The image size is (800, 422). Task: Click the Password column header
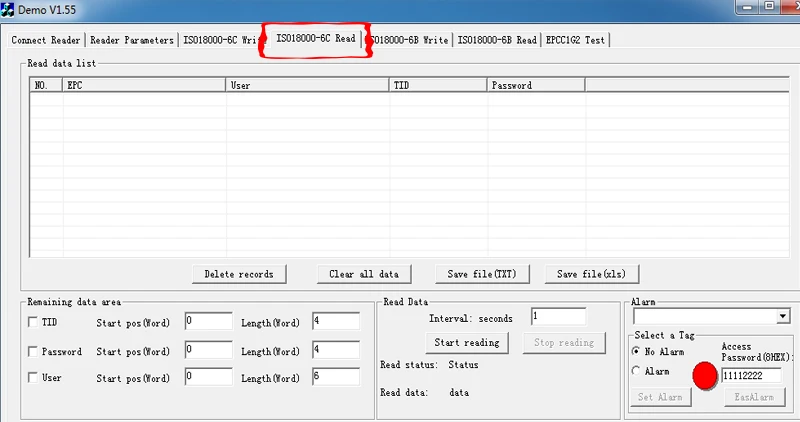(x=536, y=85)
